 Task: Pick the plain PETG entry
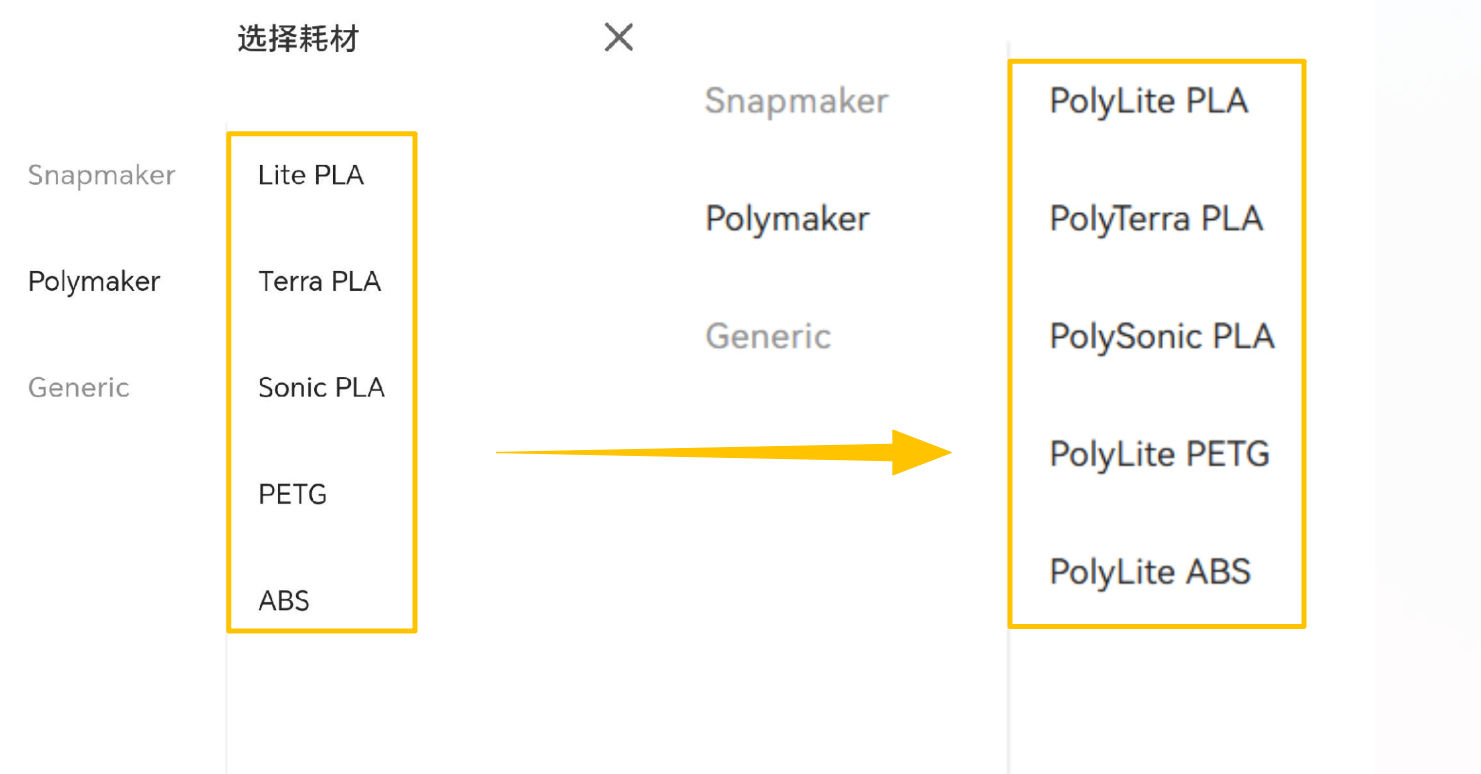click(x=293, y=494)
